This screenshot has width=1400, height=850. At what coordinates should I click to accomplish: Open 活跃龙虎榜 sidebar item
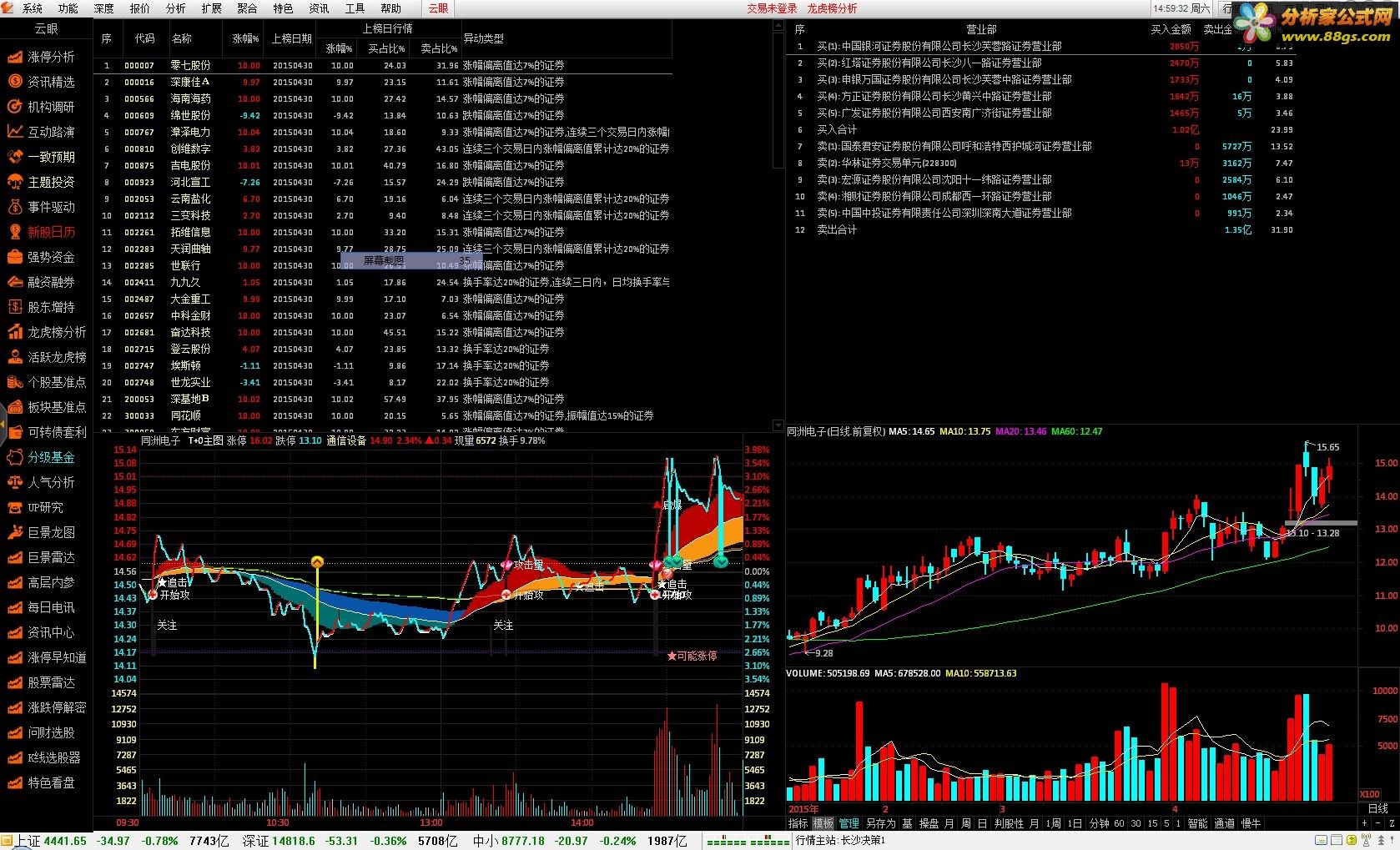tap(47, 357)
